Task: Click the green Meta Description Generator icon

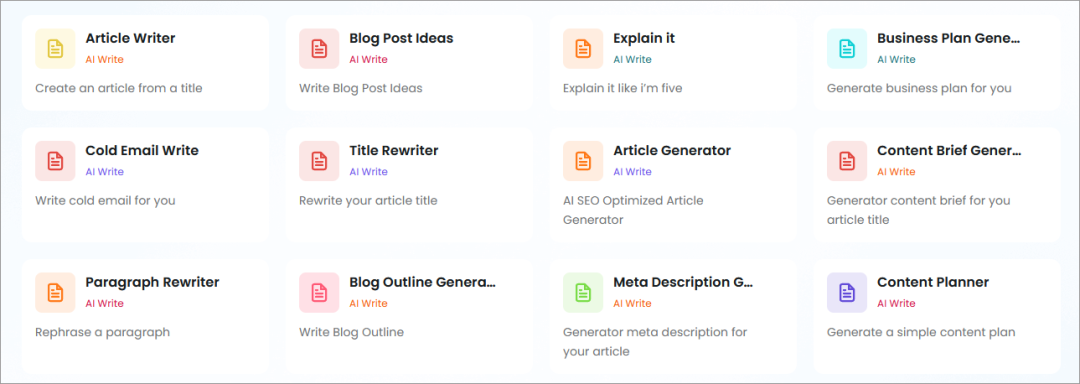Action: [583, 292]
